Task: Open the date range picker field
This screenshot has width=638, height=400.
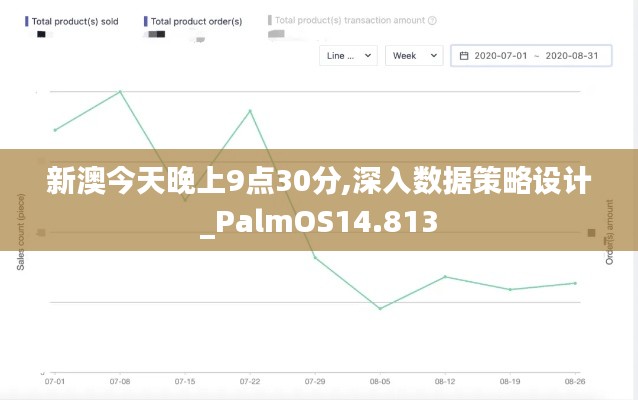Action: [531, 56]
